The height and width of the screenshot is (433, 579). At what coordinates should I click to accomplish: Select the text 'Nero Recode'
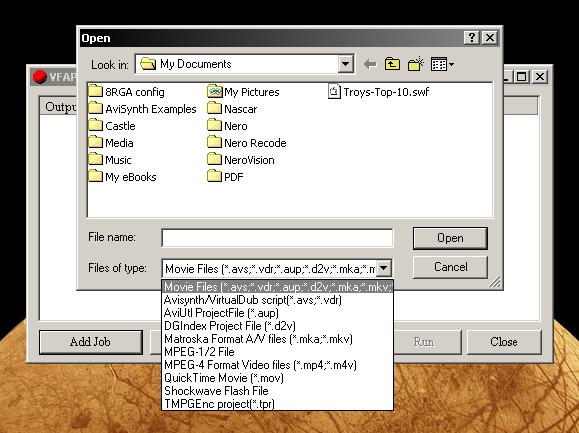255,143
